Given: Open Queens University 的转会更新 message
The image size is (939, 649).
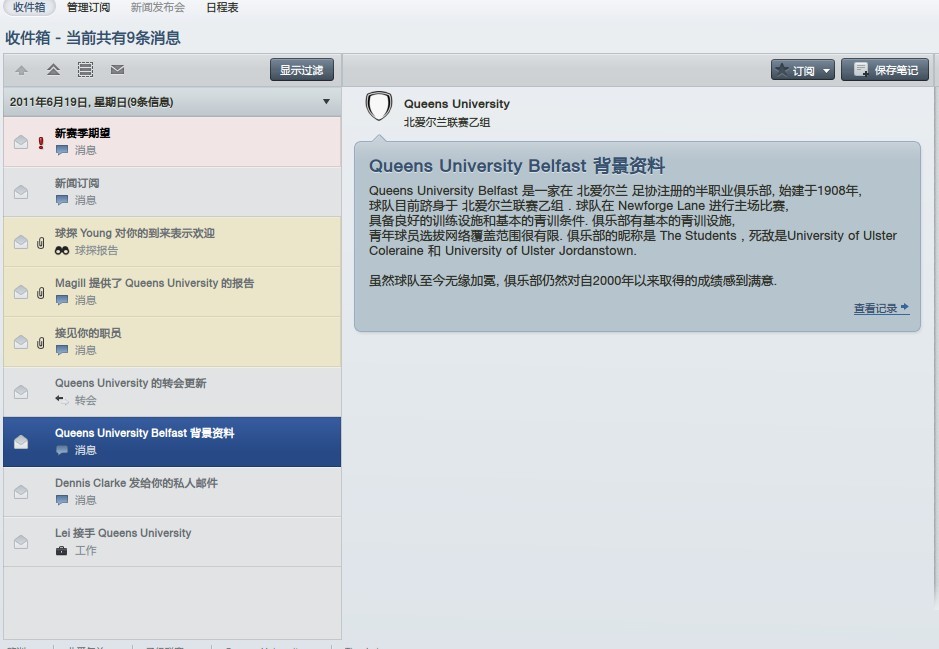Looking at the screenshot, I should [172, 392].
